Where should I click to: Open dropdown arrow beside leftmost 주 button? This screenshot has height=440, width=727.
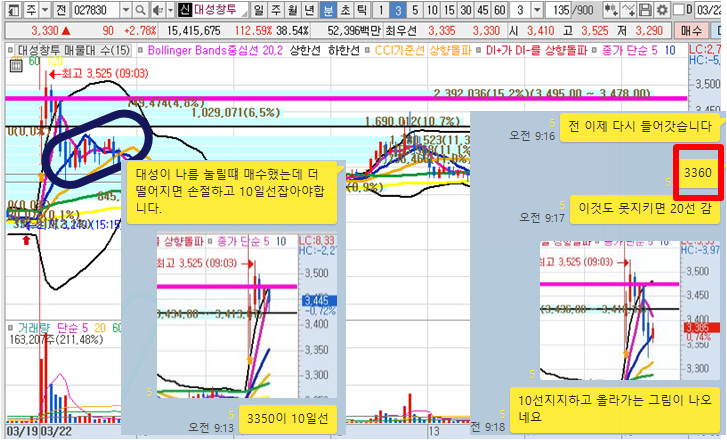pos(45,10)
